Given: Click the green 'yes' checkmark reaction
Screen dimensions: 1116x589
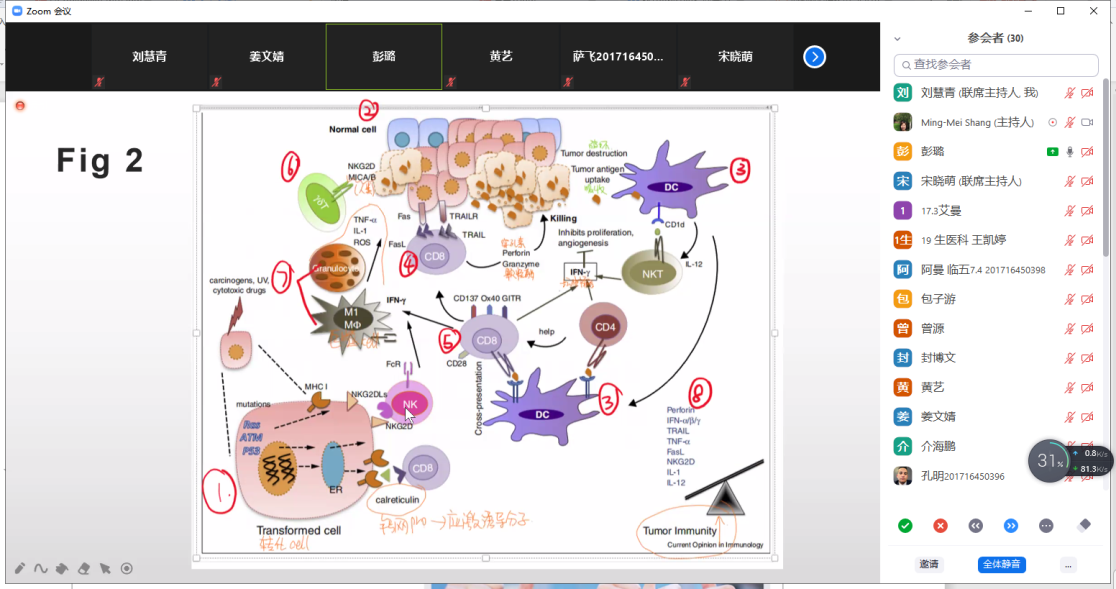Looking at the screenshot, I should click(905, 526).
